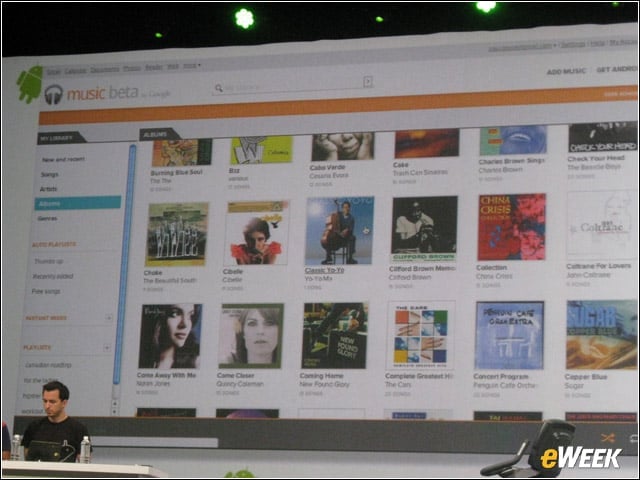The image size is (640, 480).
Task: Open the Recently added auto playlist
Action: [52, 276]
